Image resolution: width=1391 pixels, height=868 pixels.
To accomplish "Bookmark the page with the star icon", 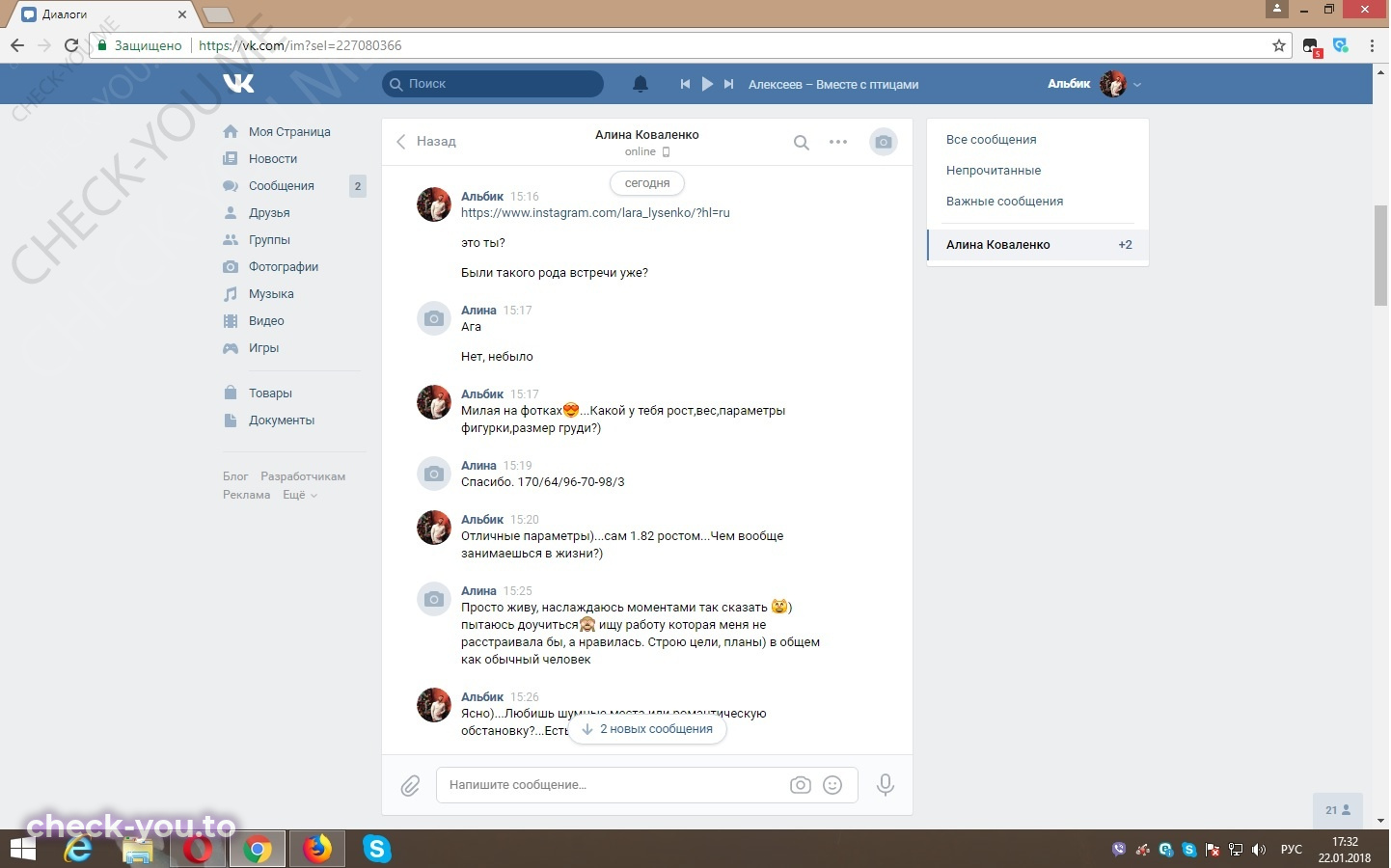I will pyautogui.click(x=1279, y=45).
